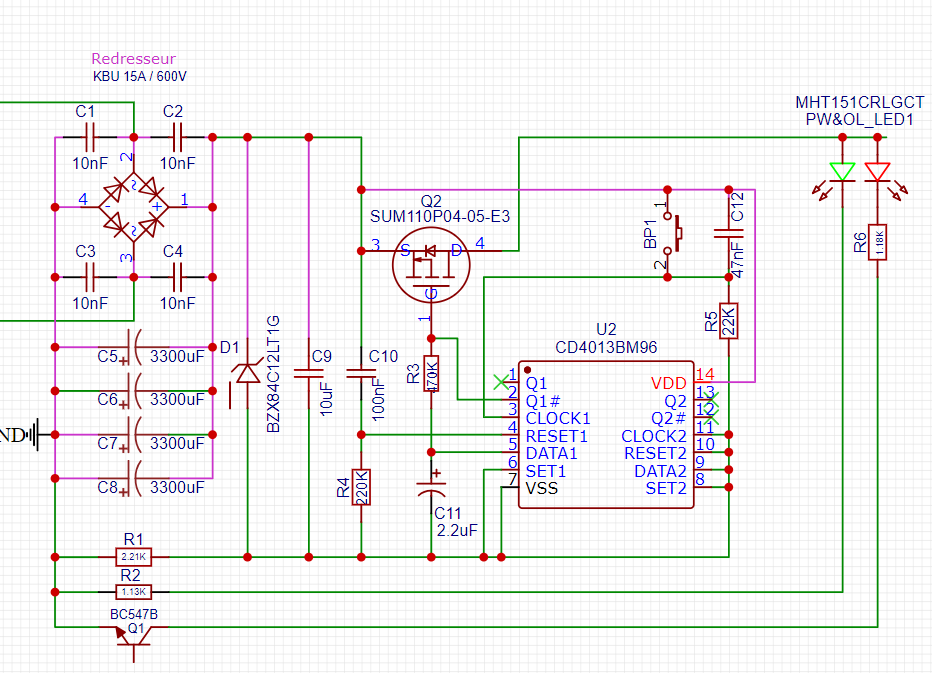Select electrolytic capacitor C6 symbol
Viewport: 932px width, 673px height.
tap(134, 391)
